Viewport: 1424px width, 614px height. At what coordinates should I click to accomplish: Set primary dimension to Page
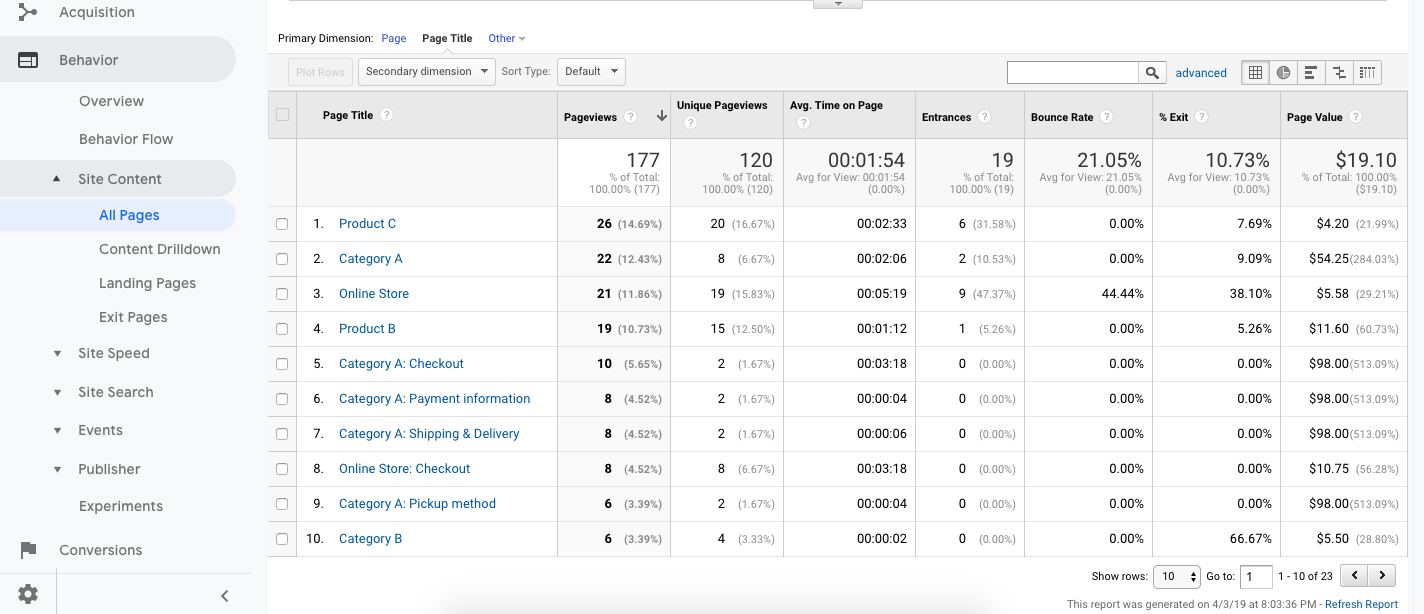[x=394, y=38]
